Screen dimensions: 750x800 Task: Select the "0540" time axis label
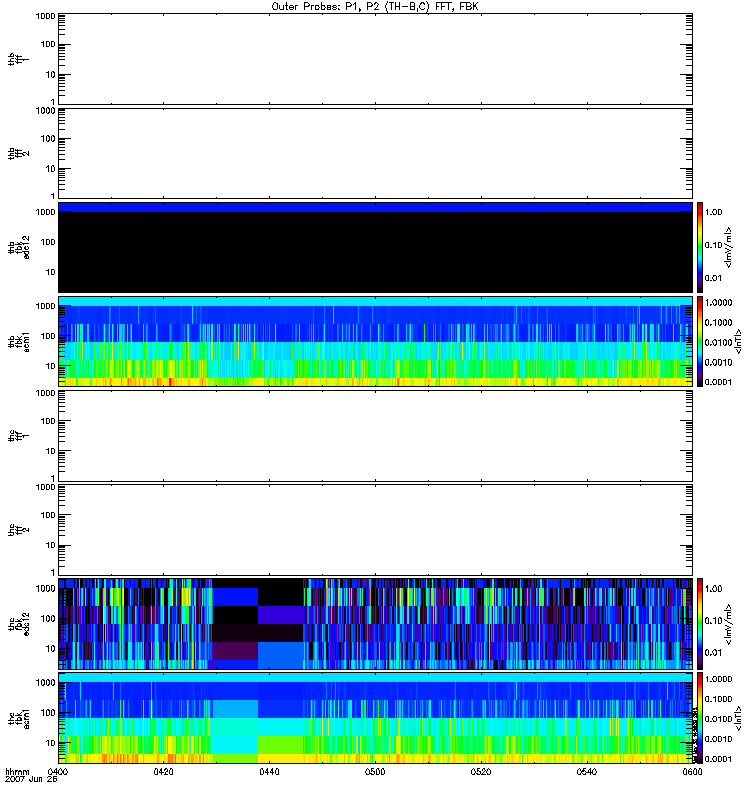pyautogui.click(x=587, y=772)
